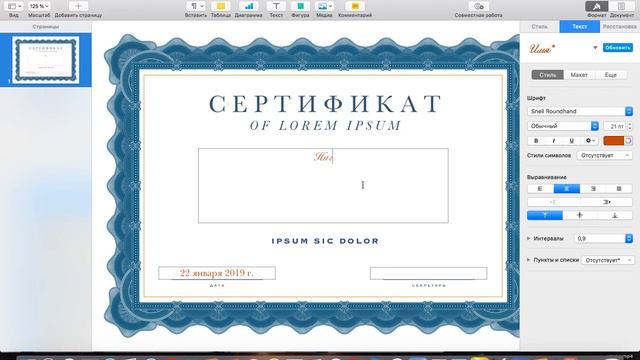Expand the Bullets and Lists (Пункты и списки) section

pos(529,260)
